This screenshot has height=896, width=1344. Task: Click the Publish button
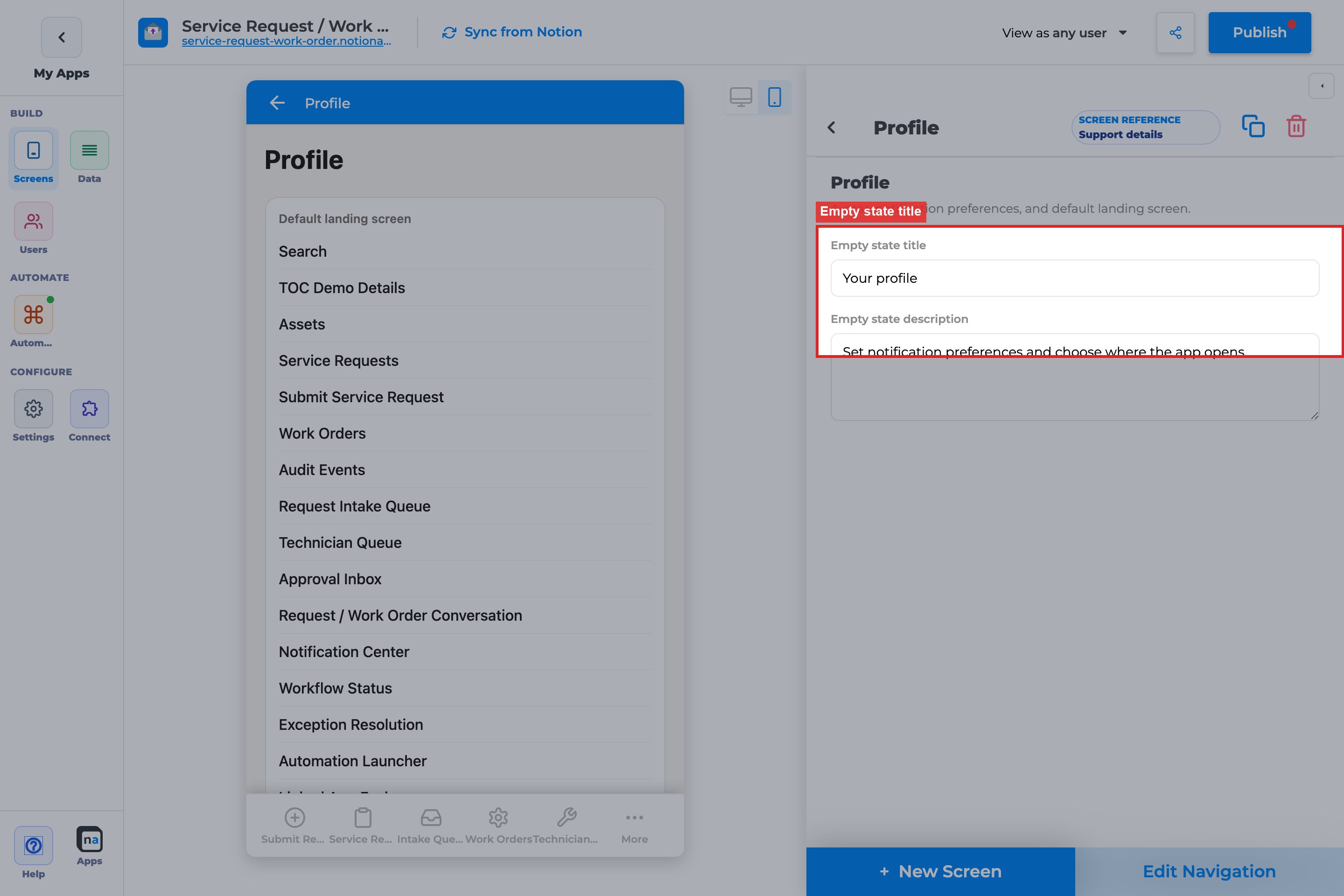tap(1260, 33)
